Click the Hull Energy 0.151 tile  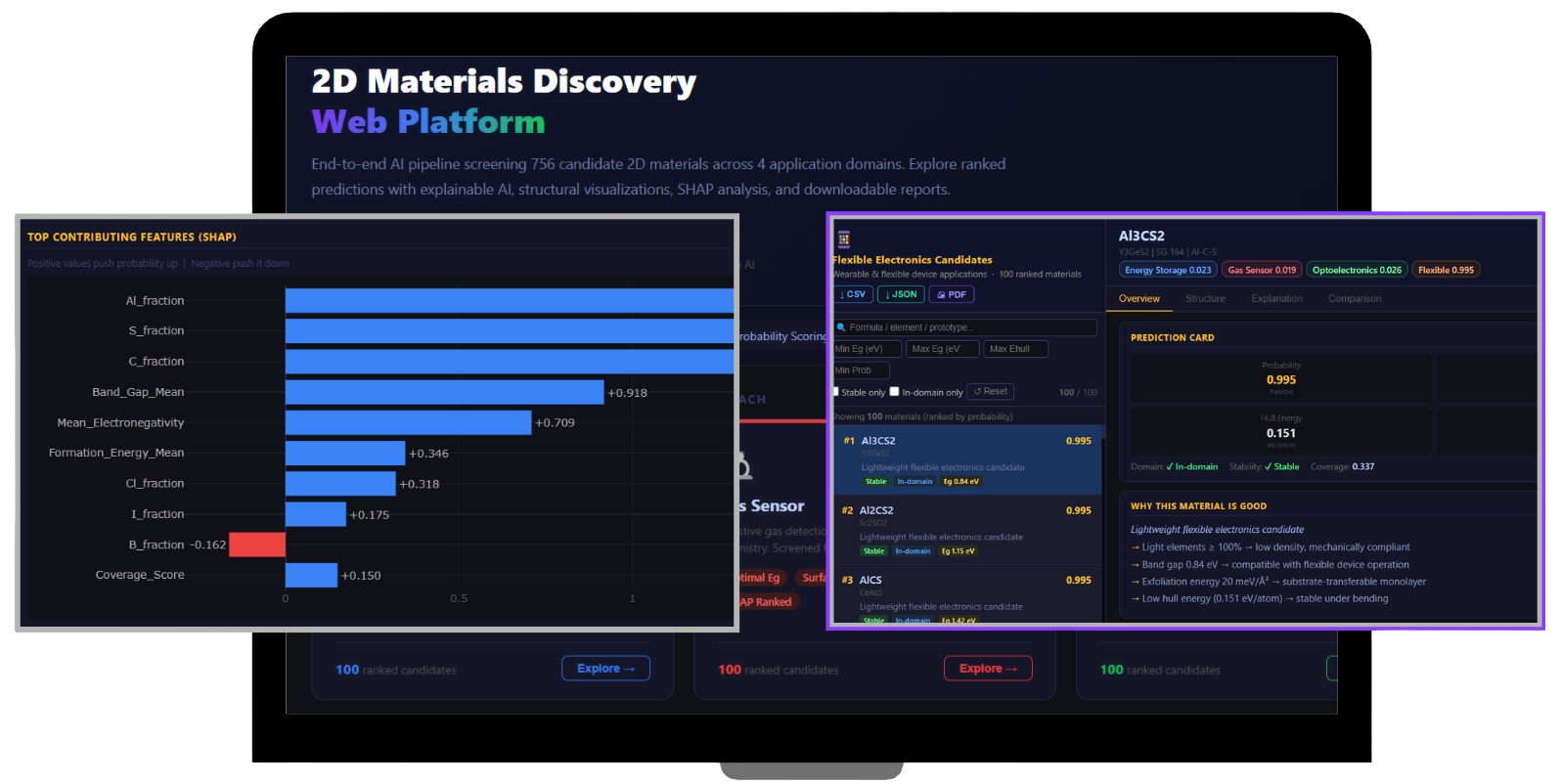[x=1281, y=431]
